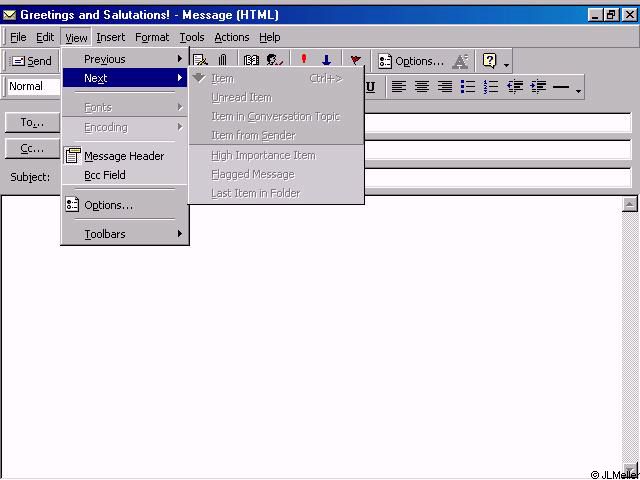Click in the To address field
This screenshot has width=640, height=480.
[x=498, y=123]
